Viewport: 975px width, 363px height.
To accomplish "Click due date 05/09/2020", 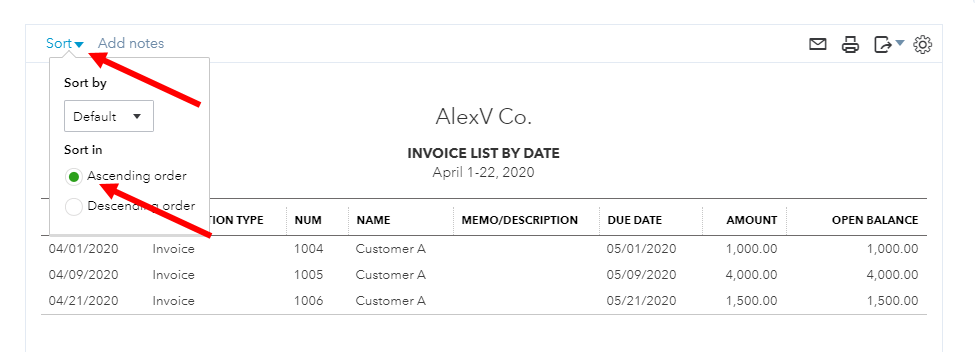I will coord(641,275).
